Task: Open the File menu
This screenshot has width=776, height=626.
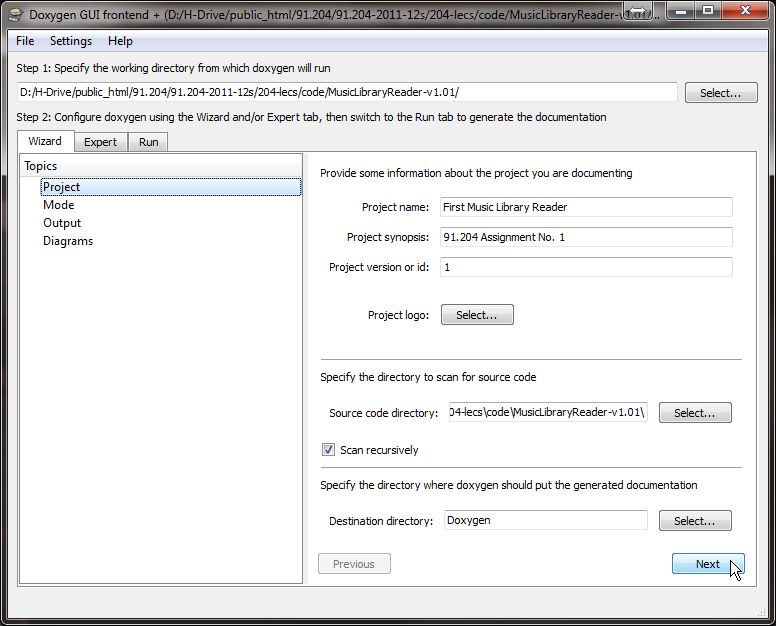Action: (x=25, y=41)
